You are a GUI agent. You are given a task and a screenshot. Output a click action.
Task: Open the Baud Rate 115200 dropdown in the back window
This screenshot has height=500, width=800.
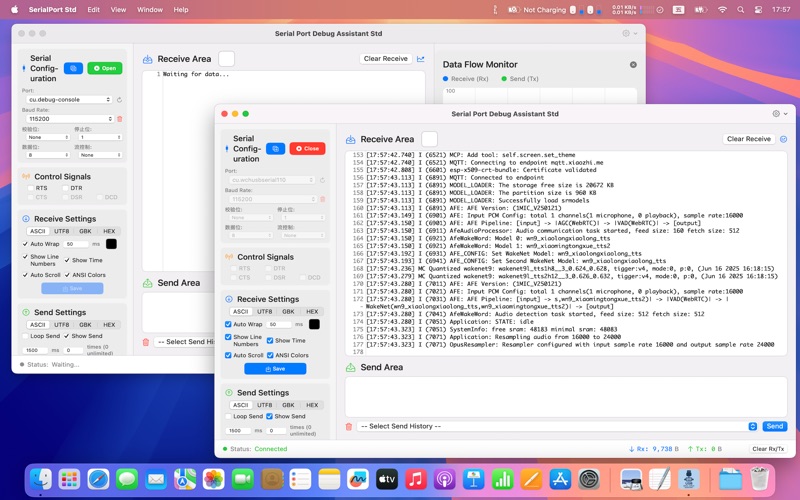click(x=69, y=119)
